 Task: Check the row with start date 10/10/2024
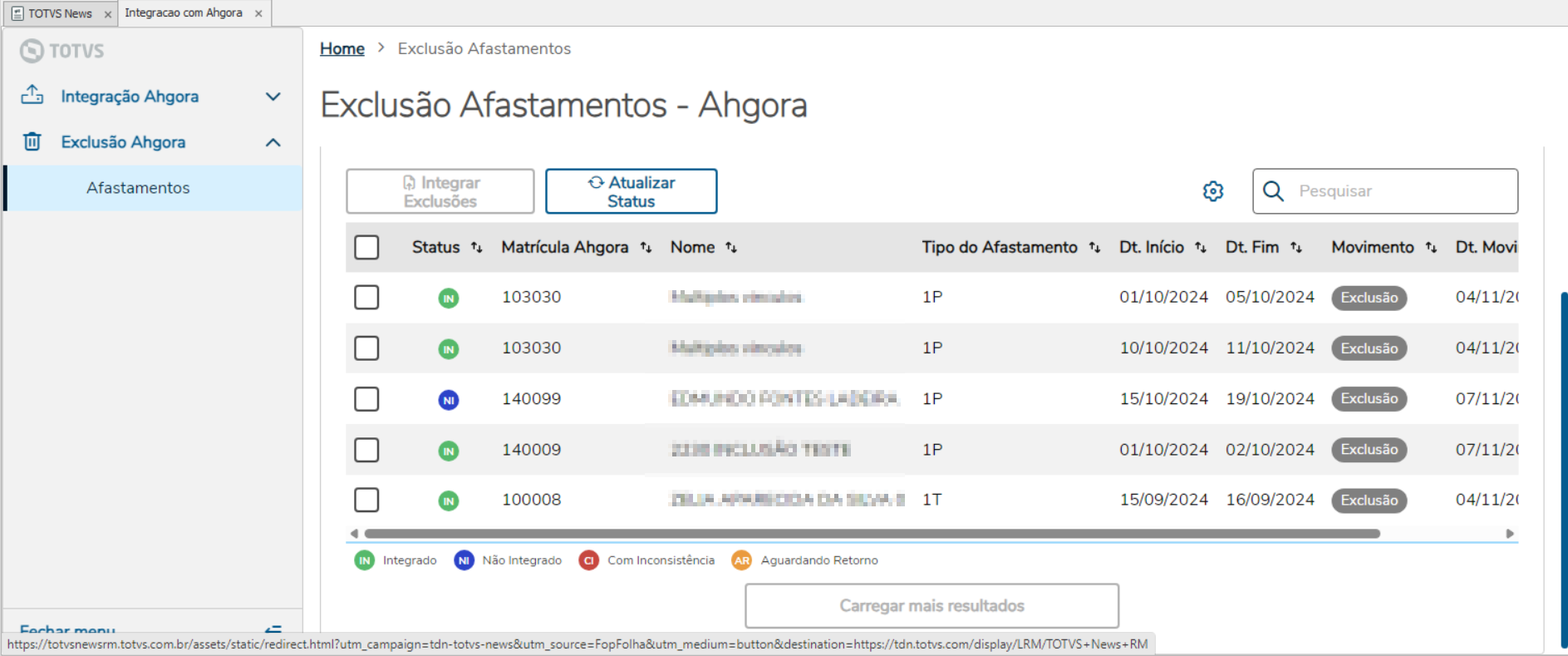[366, 348]
